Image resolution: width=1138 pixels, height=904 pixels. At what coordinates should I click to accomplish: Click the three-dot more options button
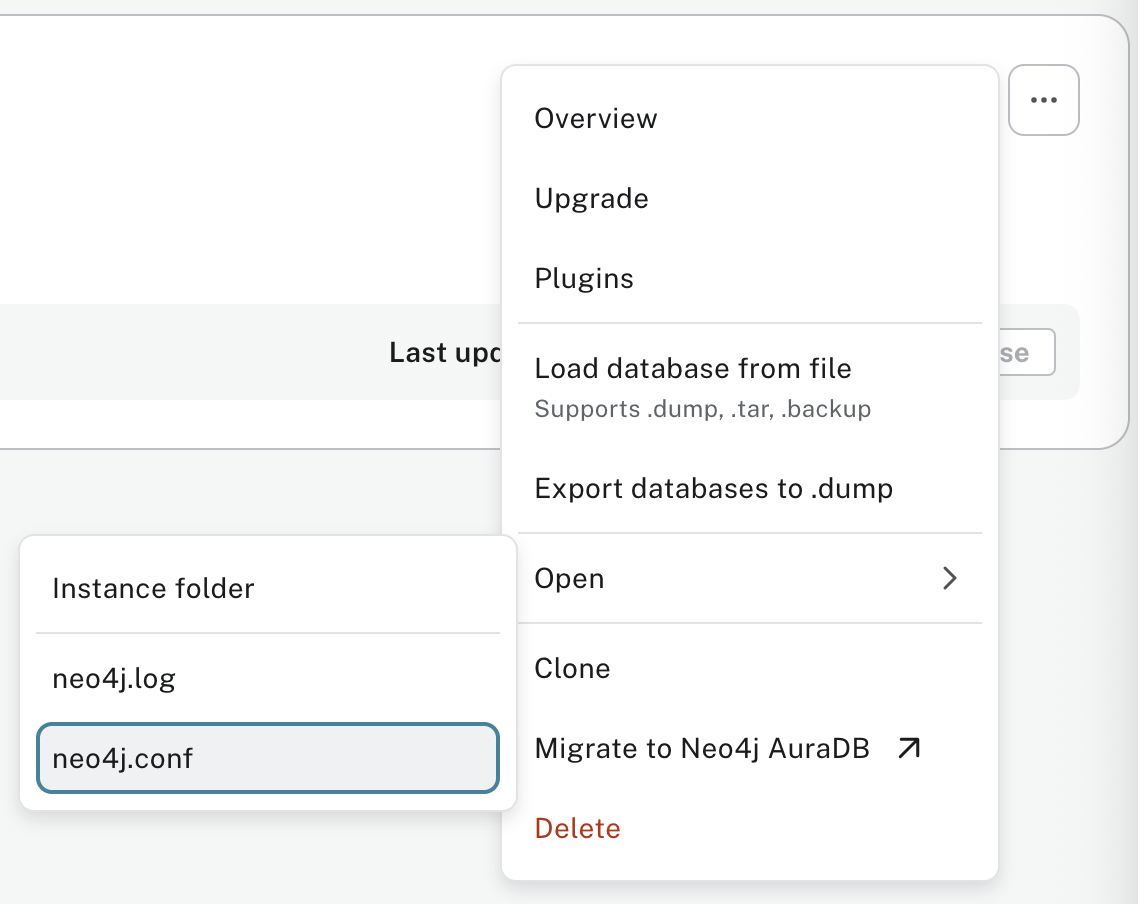(x=1043, y=100)
